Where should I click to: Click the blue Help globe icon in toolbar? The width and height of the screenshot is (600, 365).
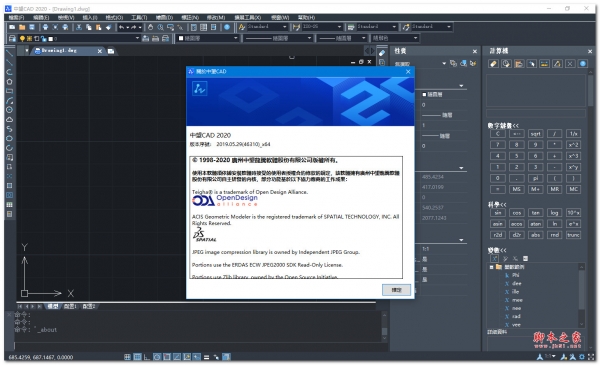[x=227, y=27]
